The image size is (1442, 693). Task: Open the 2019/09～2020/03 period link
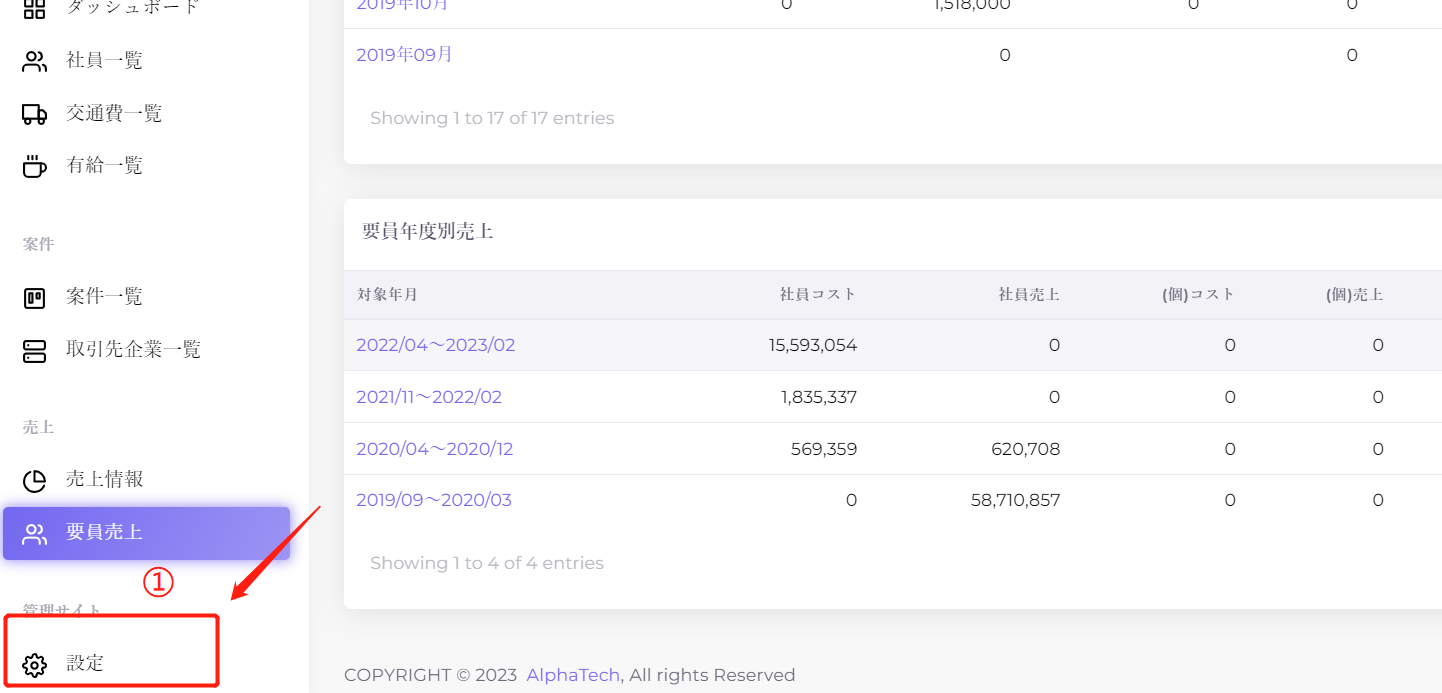click(433, 500)
